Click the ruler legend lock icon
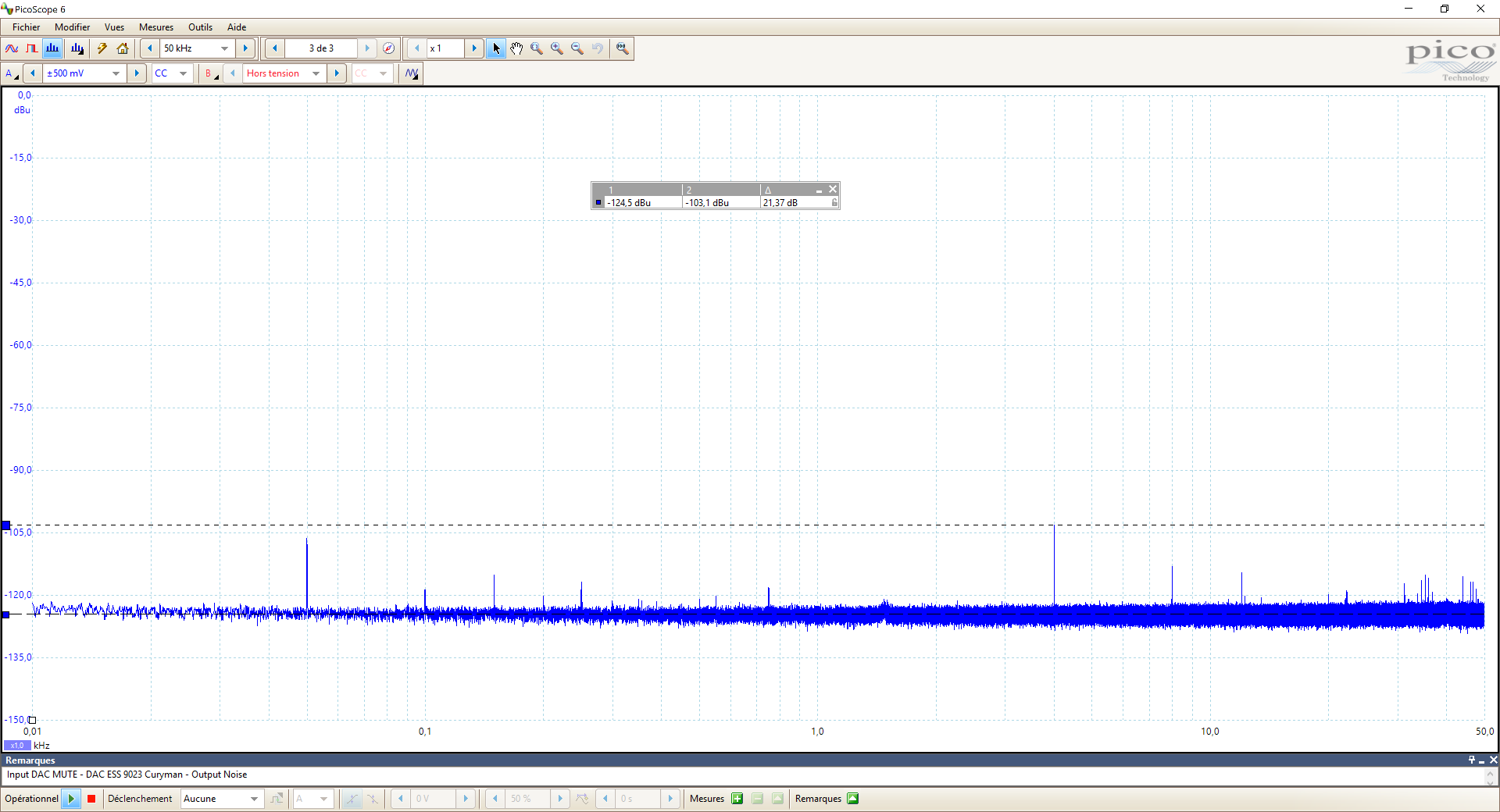This screenshot has height=812, width=1500. pos(834,203)
